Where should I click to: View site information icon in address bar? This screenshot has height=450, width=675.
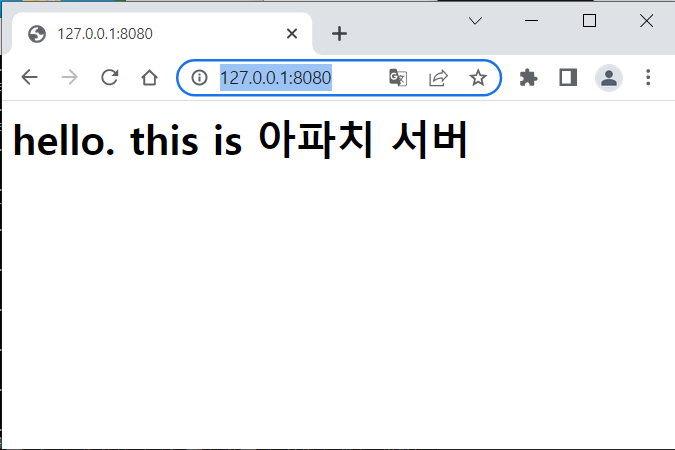pyautogui.click(x=199, y=78)
